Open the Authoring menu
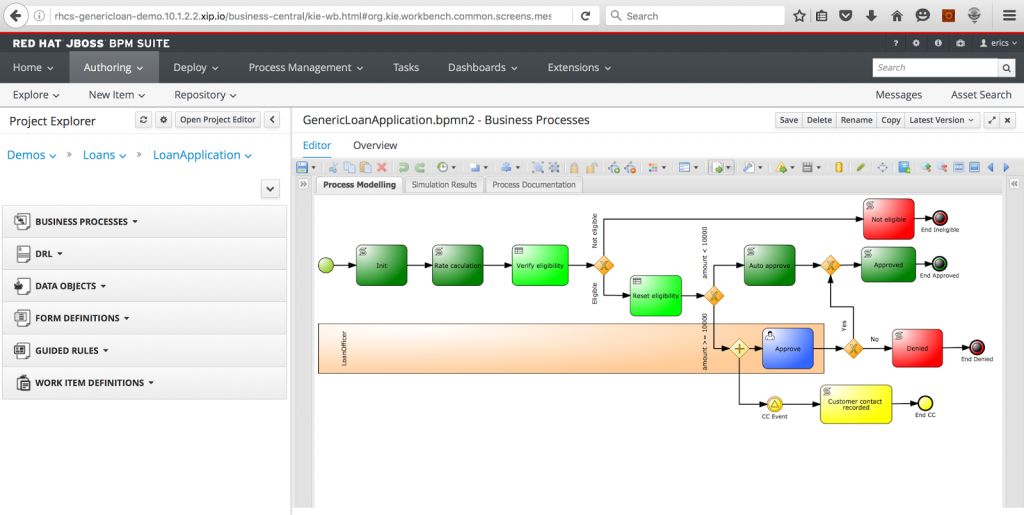 [x=113, y=67]
